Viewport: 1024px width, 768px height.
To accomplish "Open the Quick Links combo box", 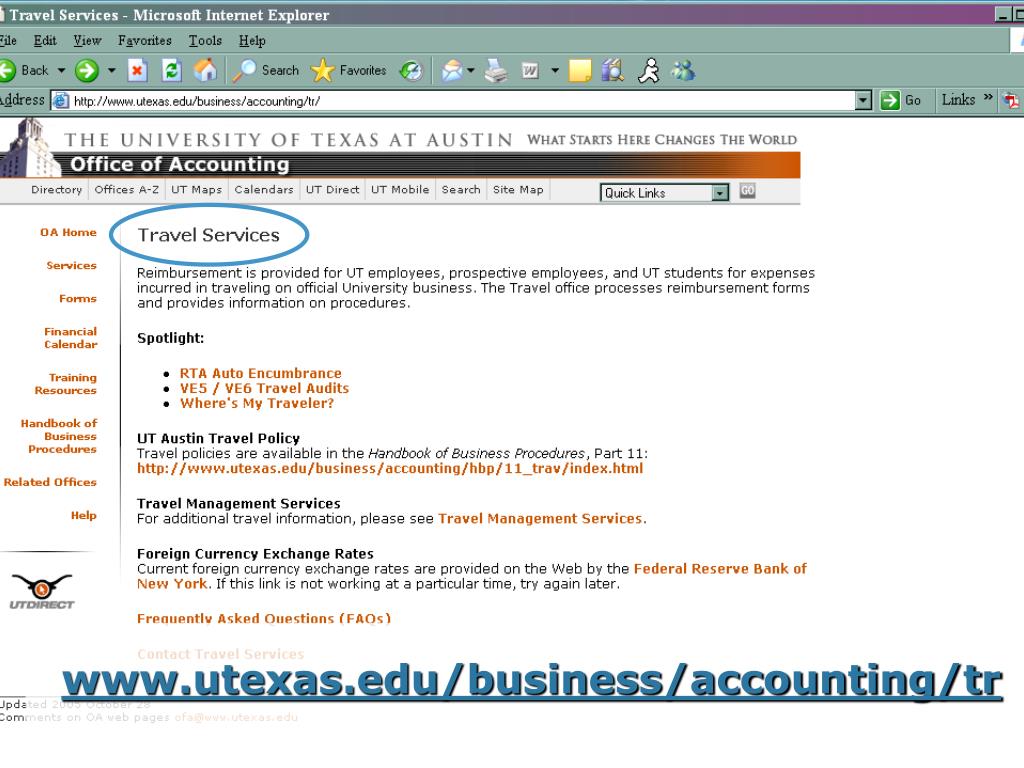I will tap(664, 193).
